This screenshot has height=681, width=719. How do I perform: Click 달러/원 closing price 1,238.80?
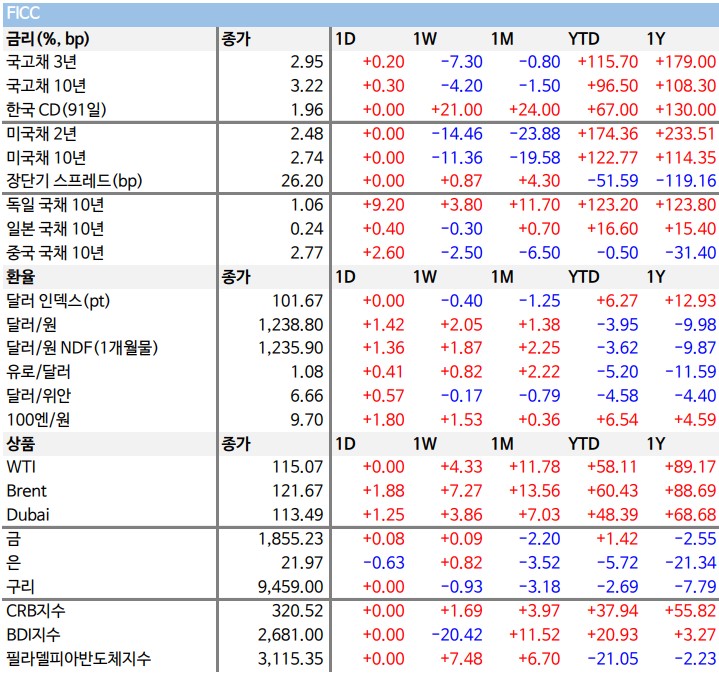click(291, 325)
